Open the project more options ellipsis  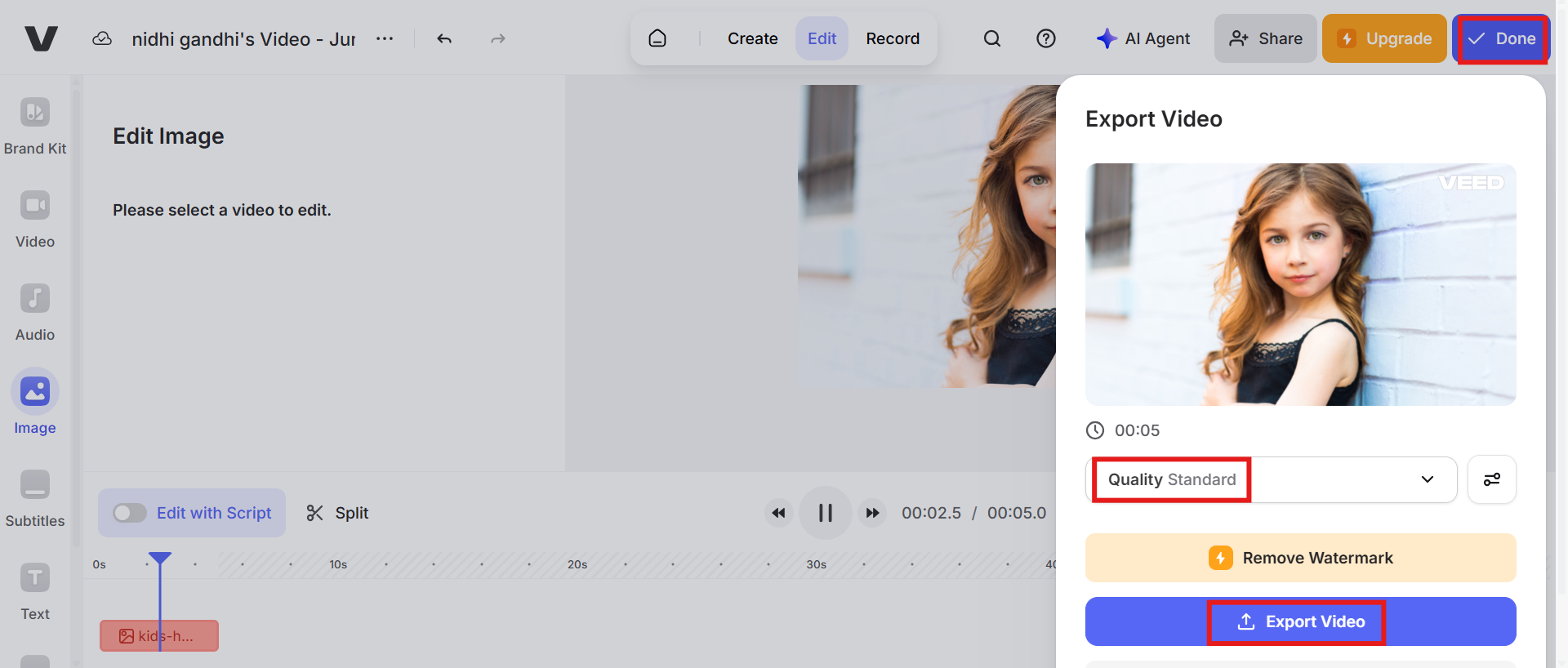coord(385,38)
